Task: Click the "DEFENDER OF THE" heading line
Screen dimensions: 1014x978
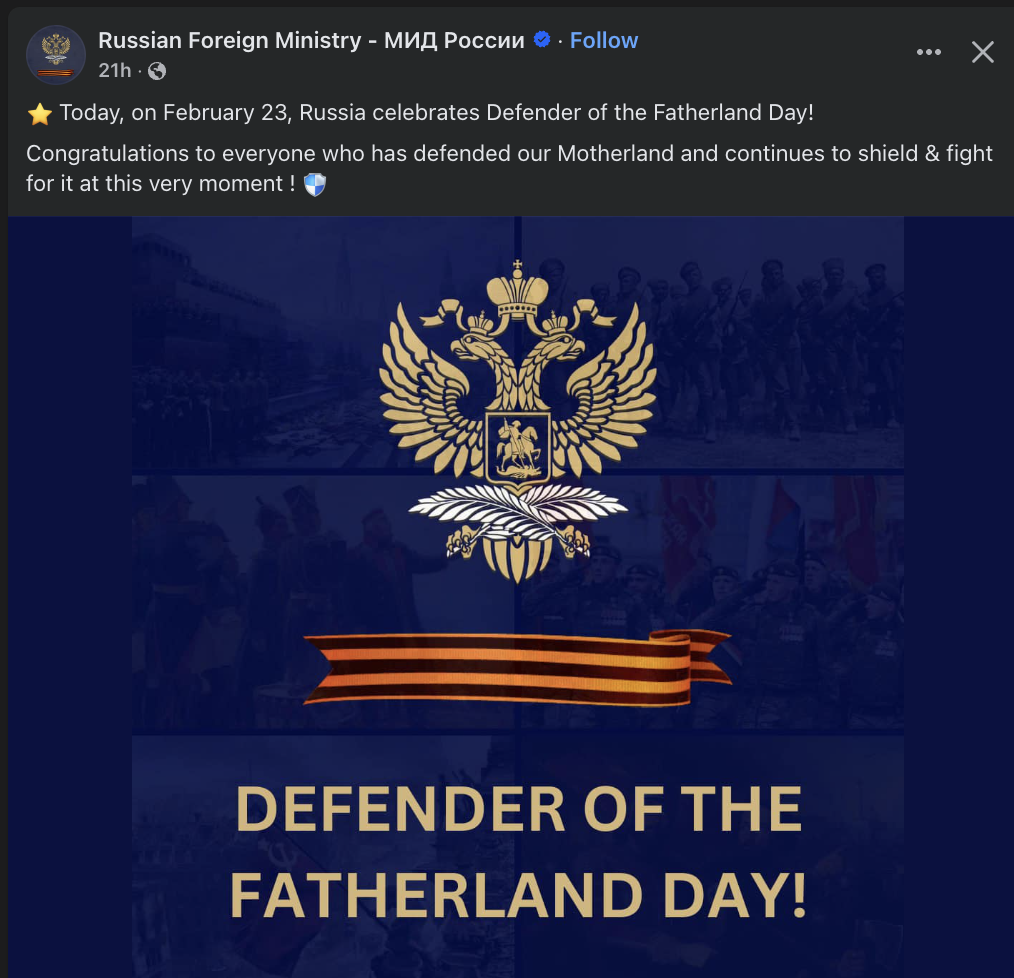Action: pyautogui.click(x=518, y=810)
